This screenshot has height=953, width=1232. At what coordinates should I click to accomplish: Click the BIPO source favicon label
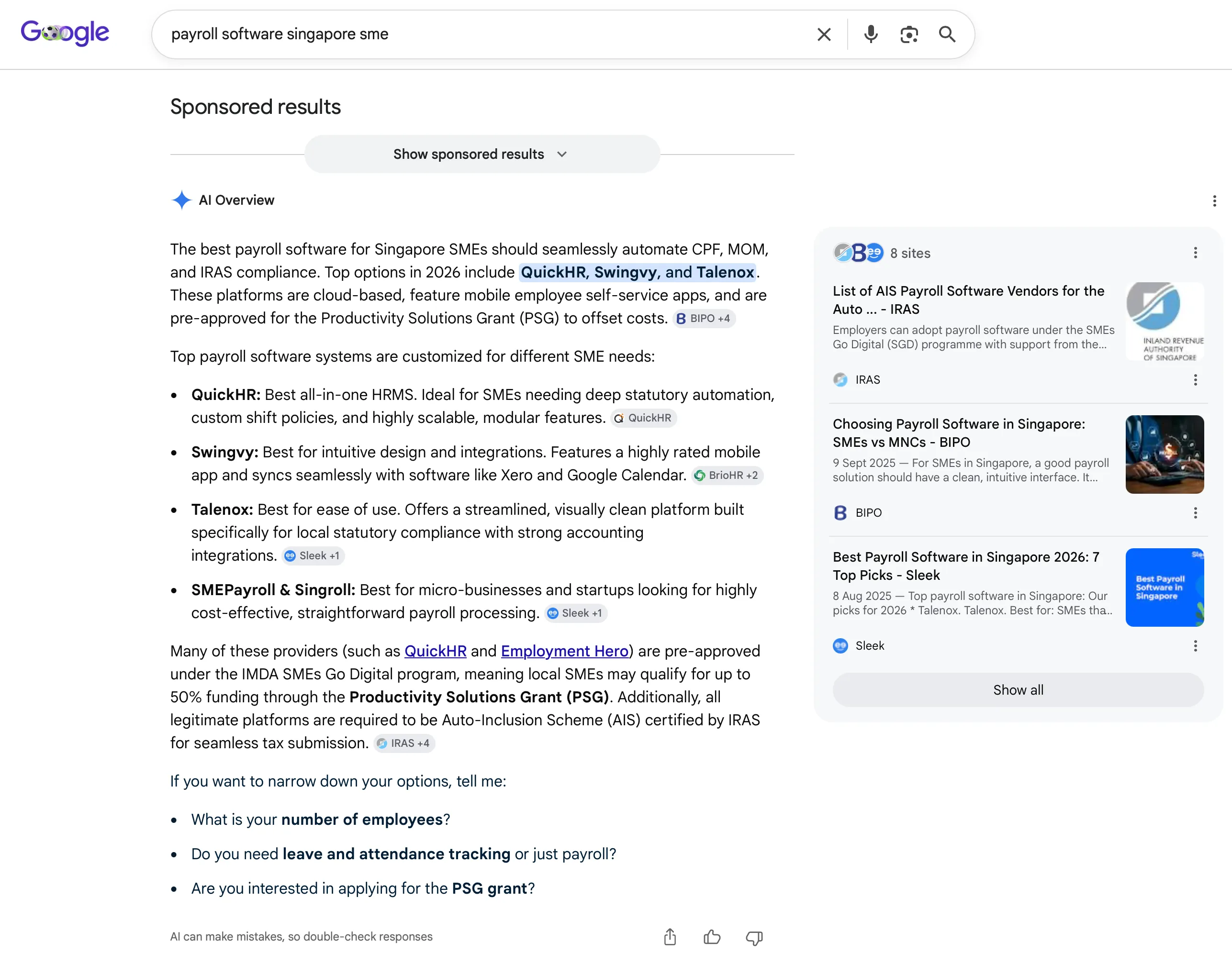[x=857, y=512]
